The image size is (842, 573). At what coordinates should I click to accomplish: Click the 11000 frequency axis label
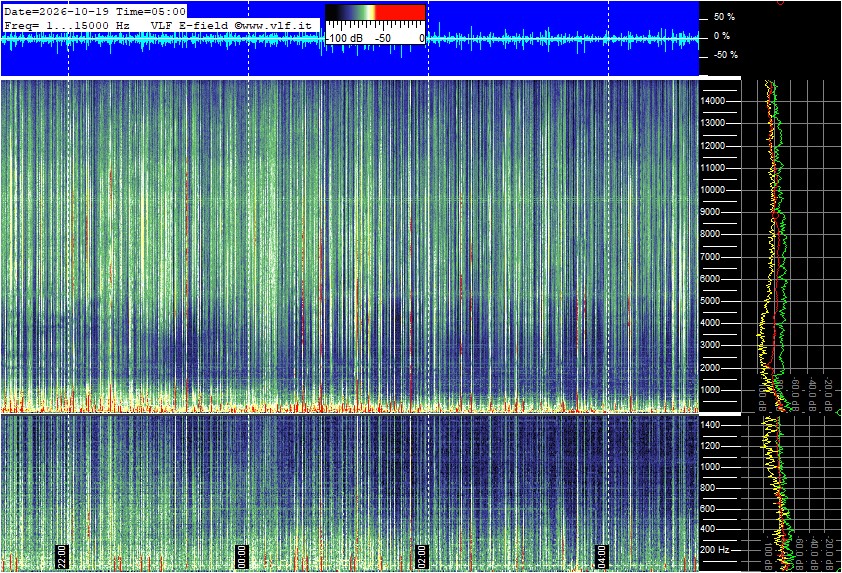tap(713, 168)
